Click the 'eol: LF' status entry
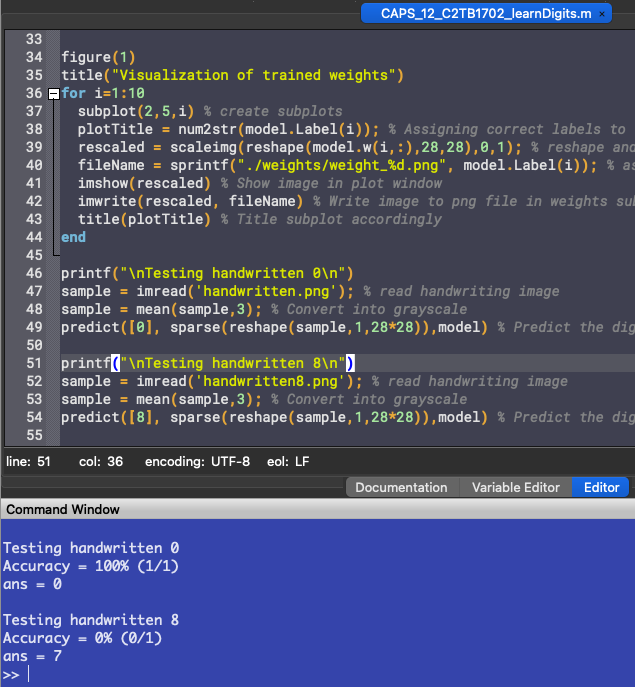Image resolution: width=635 pixels, height=687 pixels. click(288, 461)
